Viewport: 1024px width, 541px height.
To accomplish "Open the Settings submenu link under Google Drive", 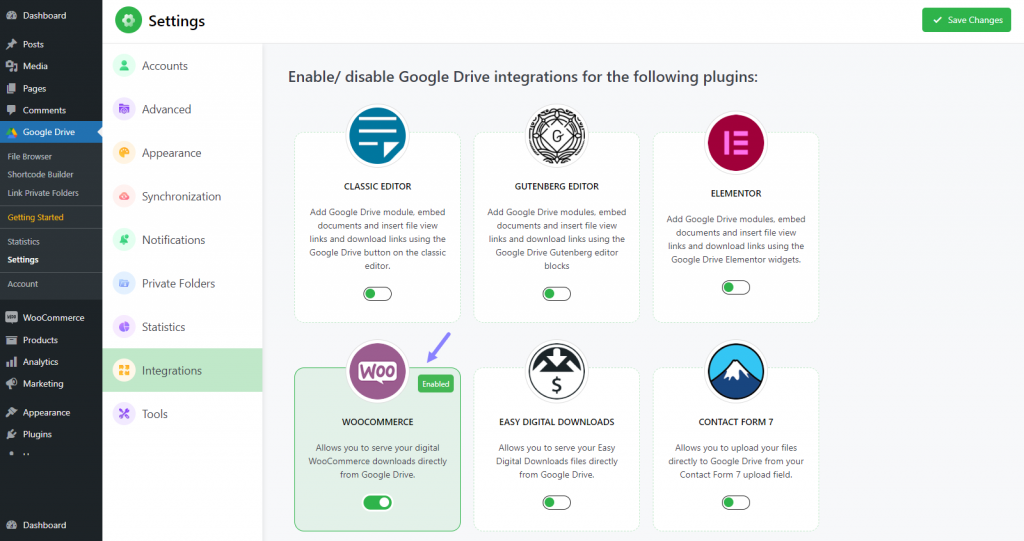I will coord(23,259).
